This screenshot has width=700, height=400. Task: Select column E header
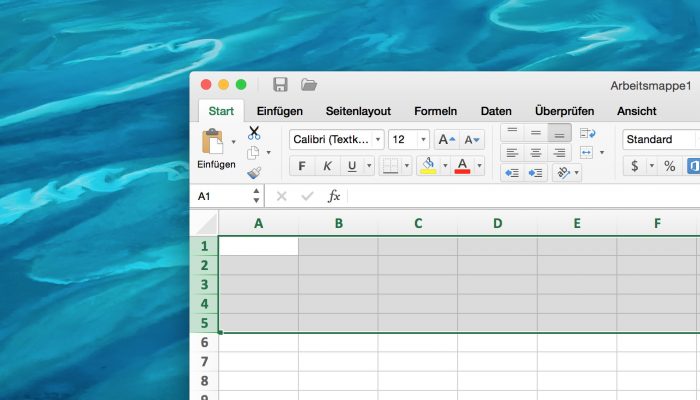click(x=577, y=223)
